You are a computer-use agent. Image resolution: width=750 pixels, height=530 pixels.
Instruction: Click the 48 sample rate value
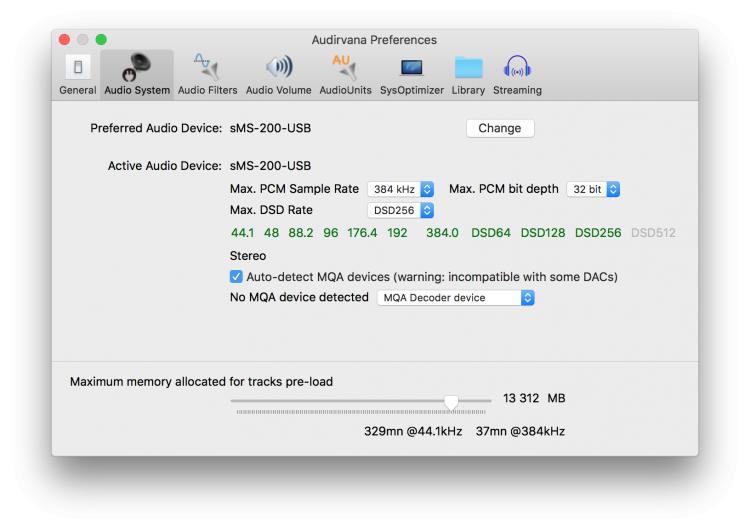pyautogui.click(x=271, y=233)
